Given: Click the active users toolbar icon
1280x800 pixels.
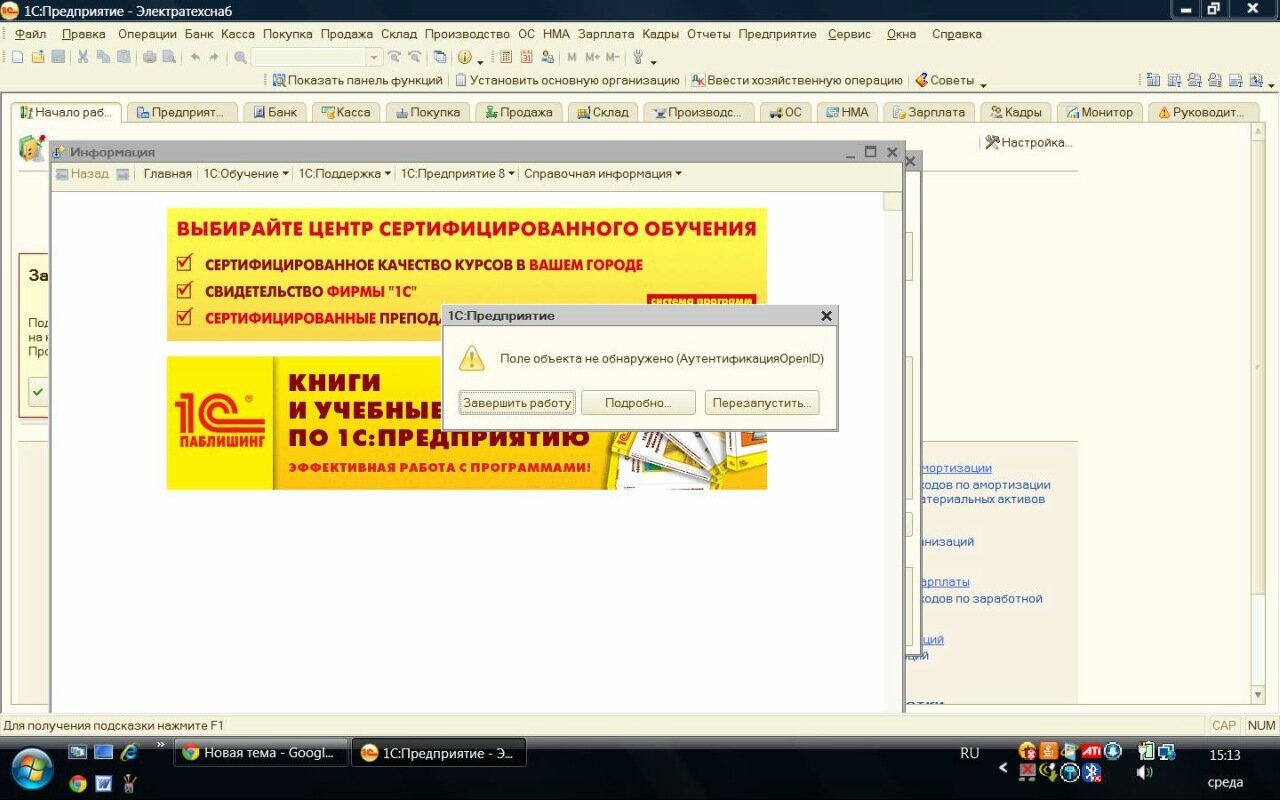Looking at the screenshot, I should click(547, 57).
